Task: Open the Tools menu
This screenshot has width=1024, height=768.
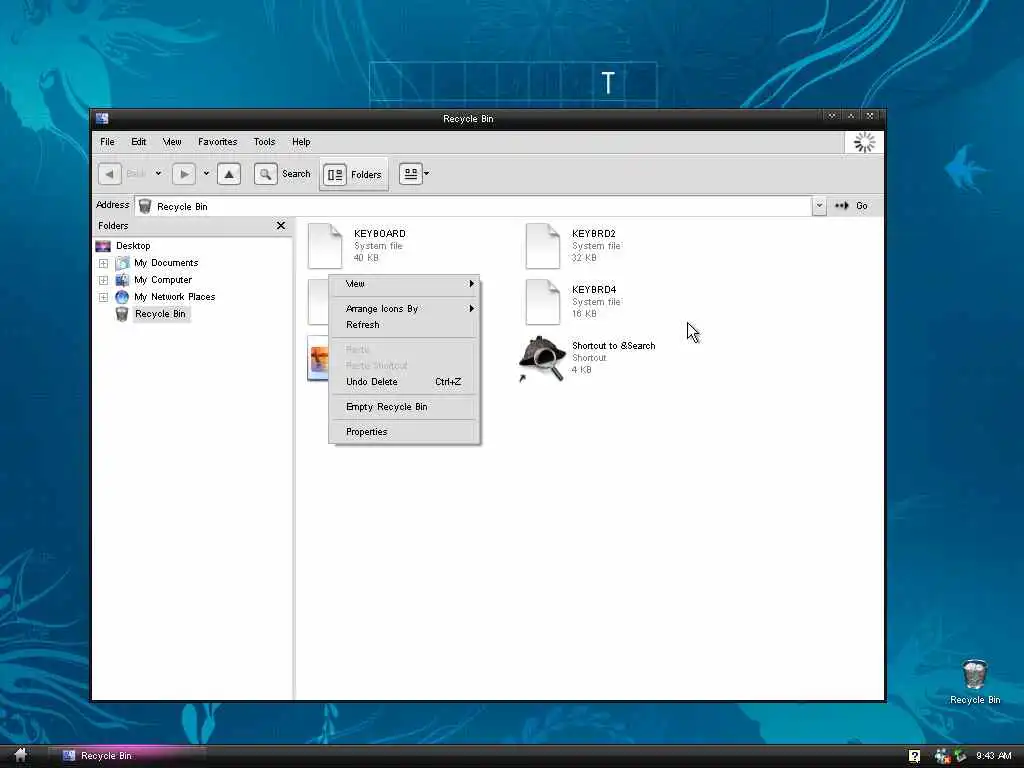Action: tap(264, 142)
